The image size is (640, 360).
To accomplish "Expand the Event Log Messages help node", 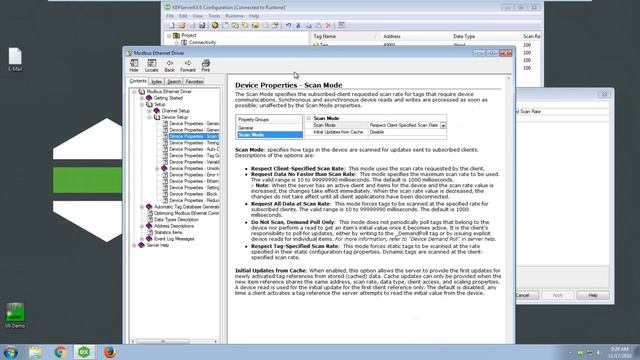I will coord(142,239).
